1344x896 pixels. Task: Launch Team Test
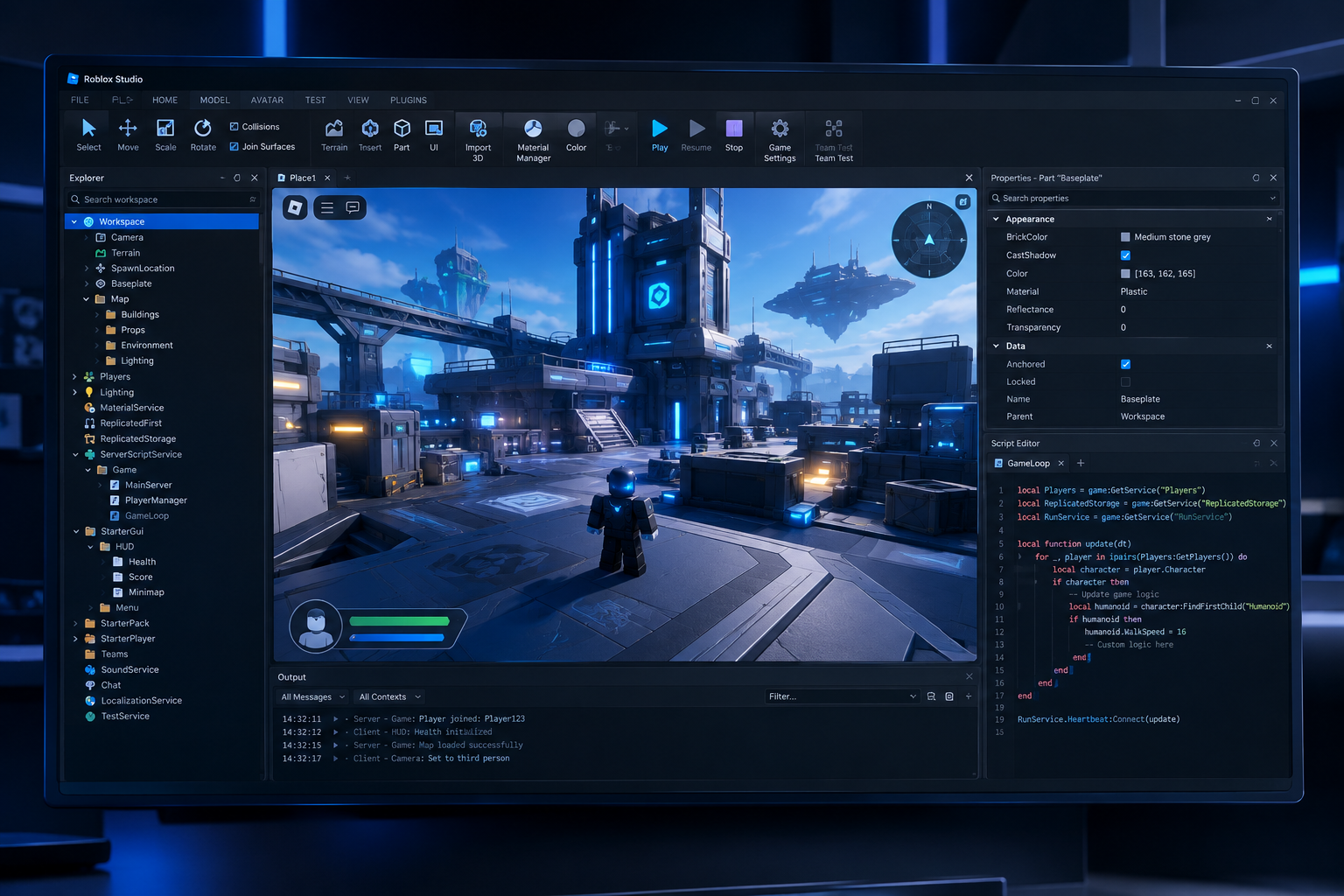[x=834, y=140]
